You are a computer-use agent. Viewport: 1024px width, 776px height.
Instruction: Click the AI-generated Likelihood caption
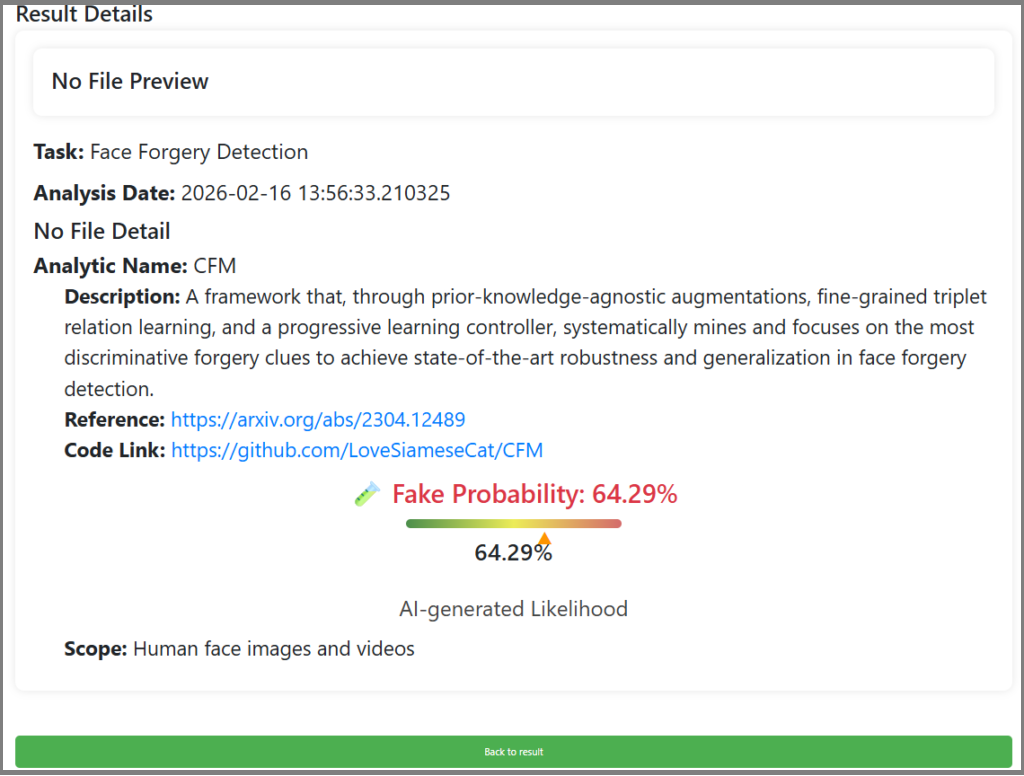[513, 609]
